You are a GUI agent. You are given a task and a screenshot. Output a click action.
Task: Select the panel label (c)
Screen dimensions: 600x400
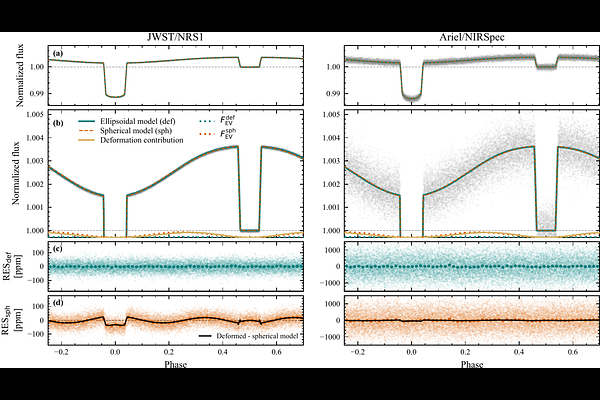(x=58, y=249)
